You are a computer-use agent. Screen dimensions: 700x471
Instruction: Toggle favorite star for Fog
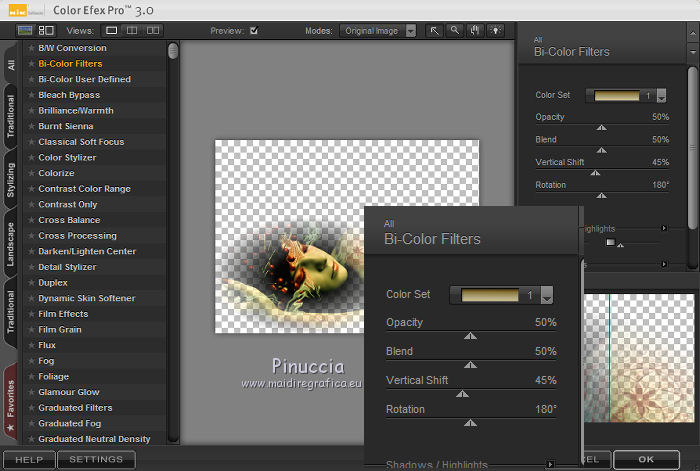(31, 361)
